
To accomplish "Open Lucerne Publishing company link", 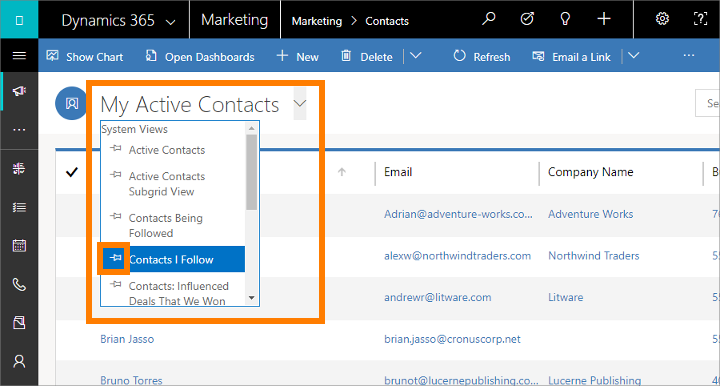I will pyautogui.click(x=595, y=380).
